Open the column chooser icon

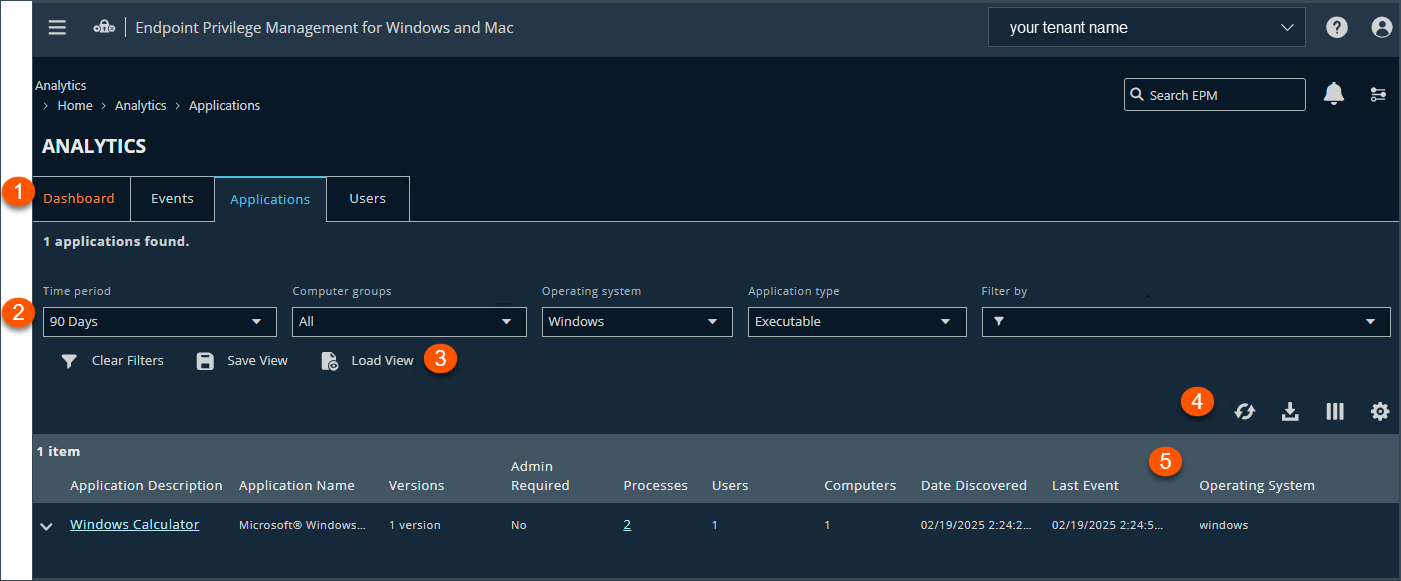click(1335, 411)
